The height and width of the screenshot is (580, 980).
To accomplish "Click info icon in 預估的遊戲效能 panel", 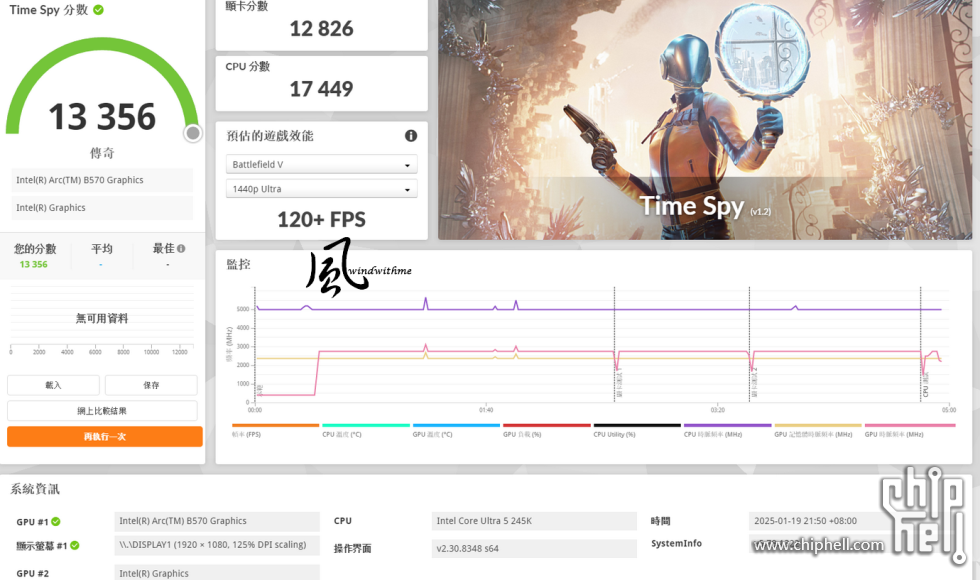I will [411, 136].
